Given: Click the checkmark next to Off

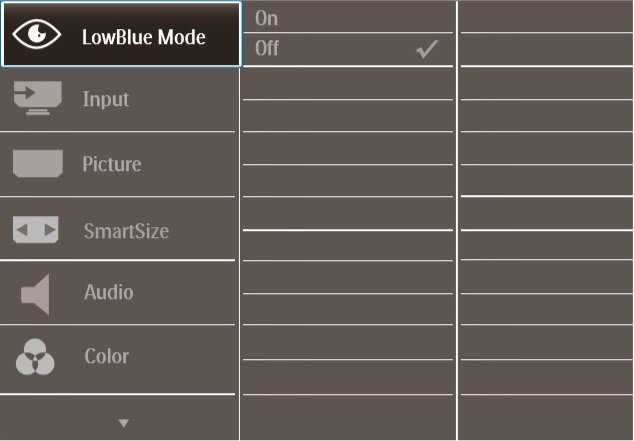Looking at the screenshot, I should (x=427, y=49).
